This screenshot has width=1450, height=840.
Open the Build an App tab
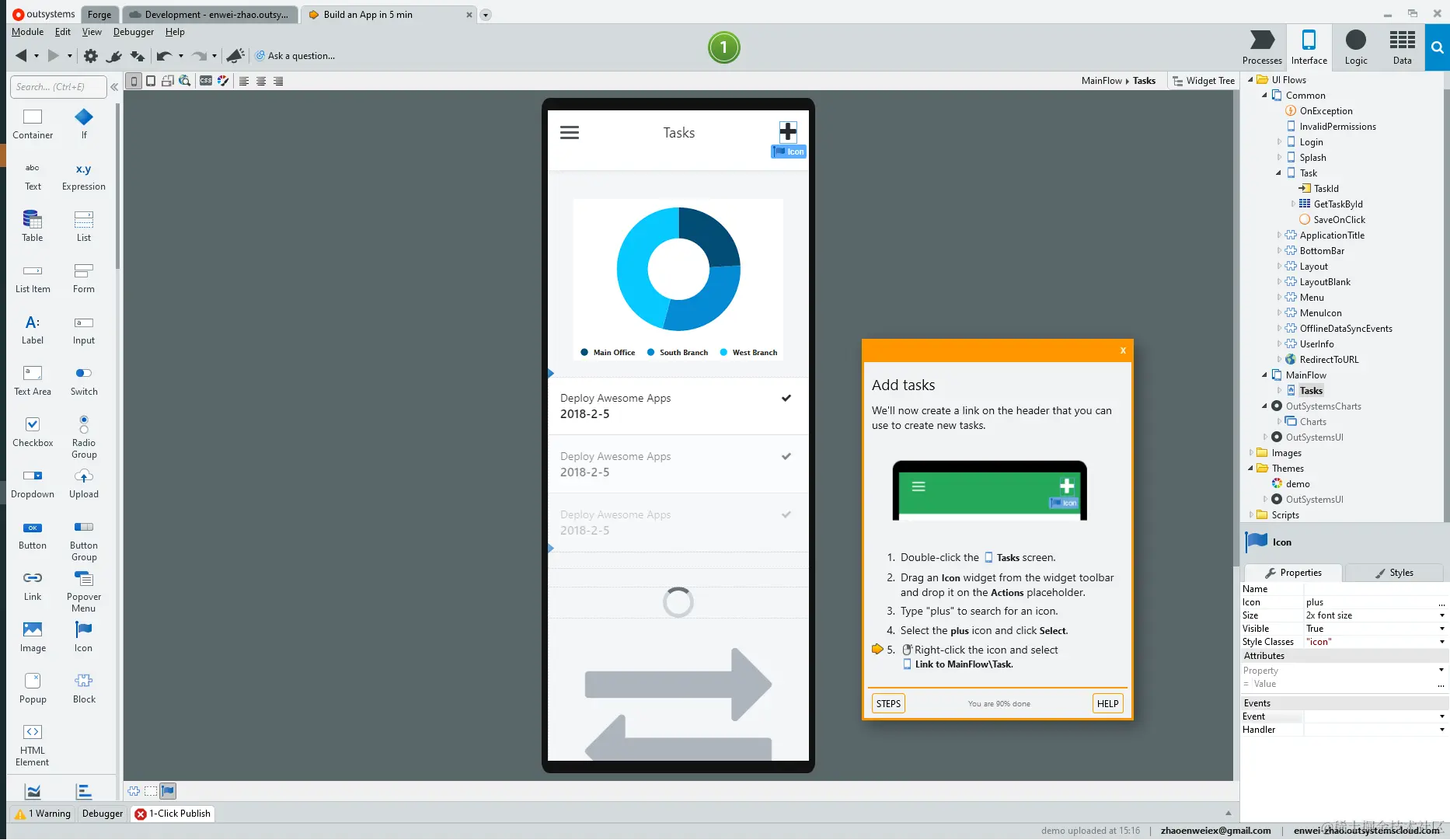389,15
